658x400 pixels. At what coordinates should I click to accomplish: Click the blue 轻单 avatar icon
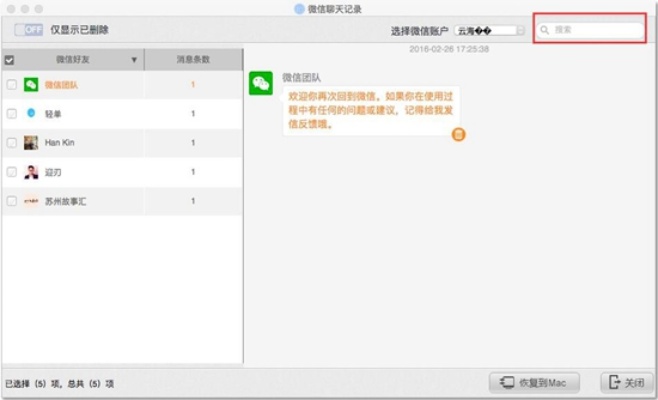[x=31, y=113]
